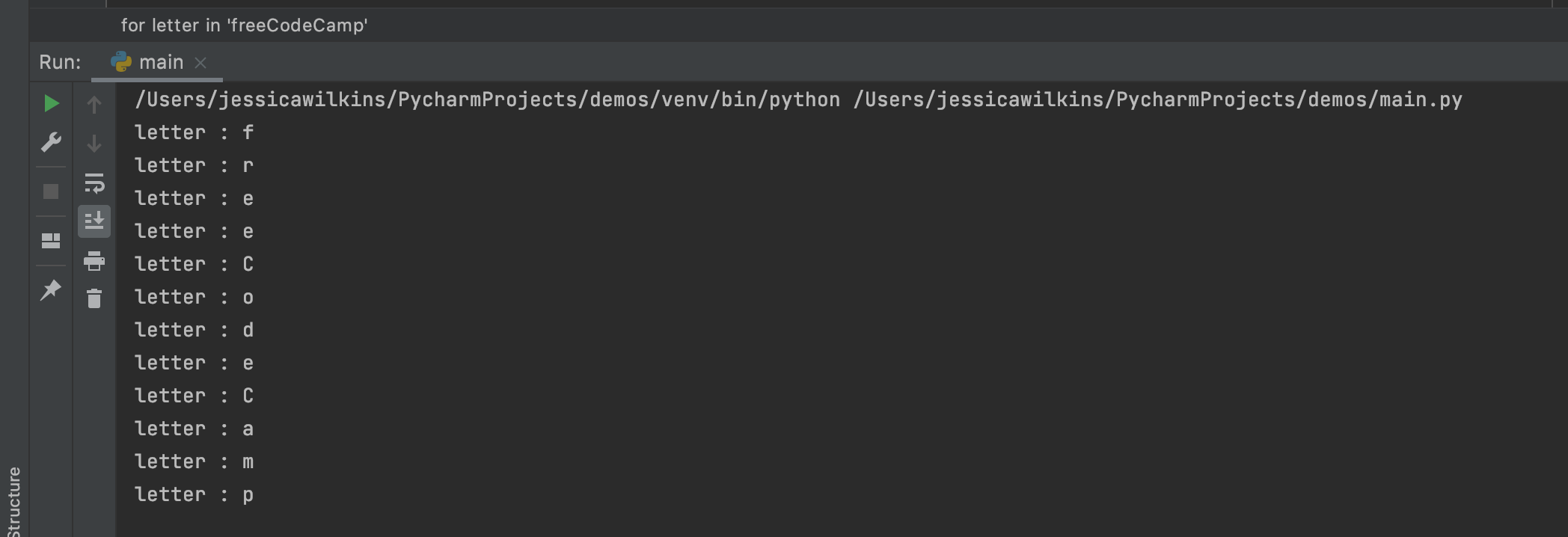The height and width of the screenshot is (537, 1568).
Task: Click the output line 'letter : f'
Action: pos(195,133)
